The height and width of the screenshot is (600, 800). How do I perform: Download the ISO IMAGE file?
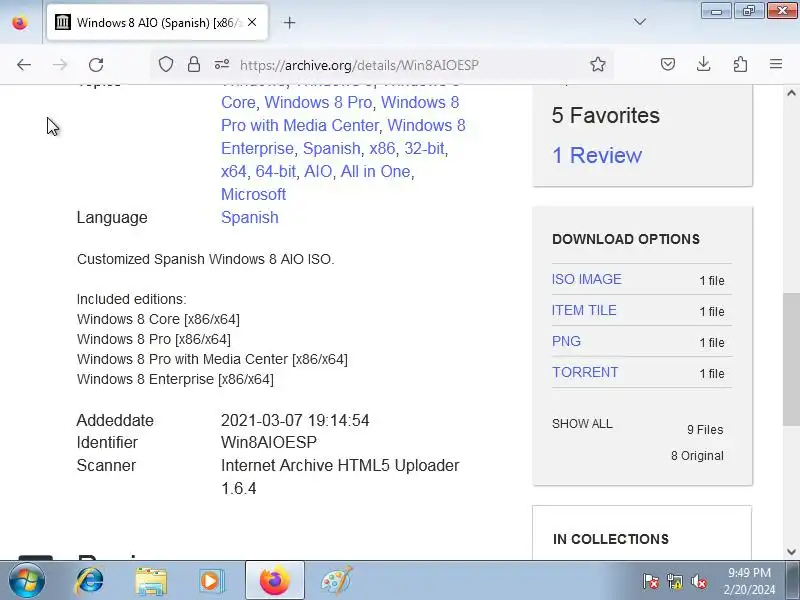point(587,279)
